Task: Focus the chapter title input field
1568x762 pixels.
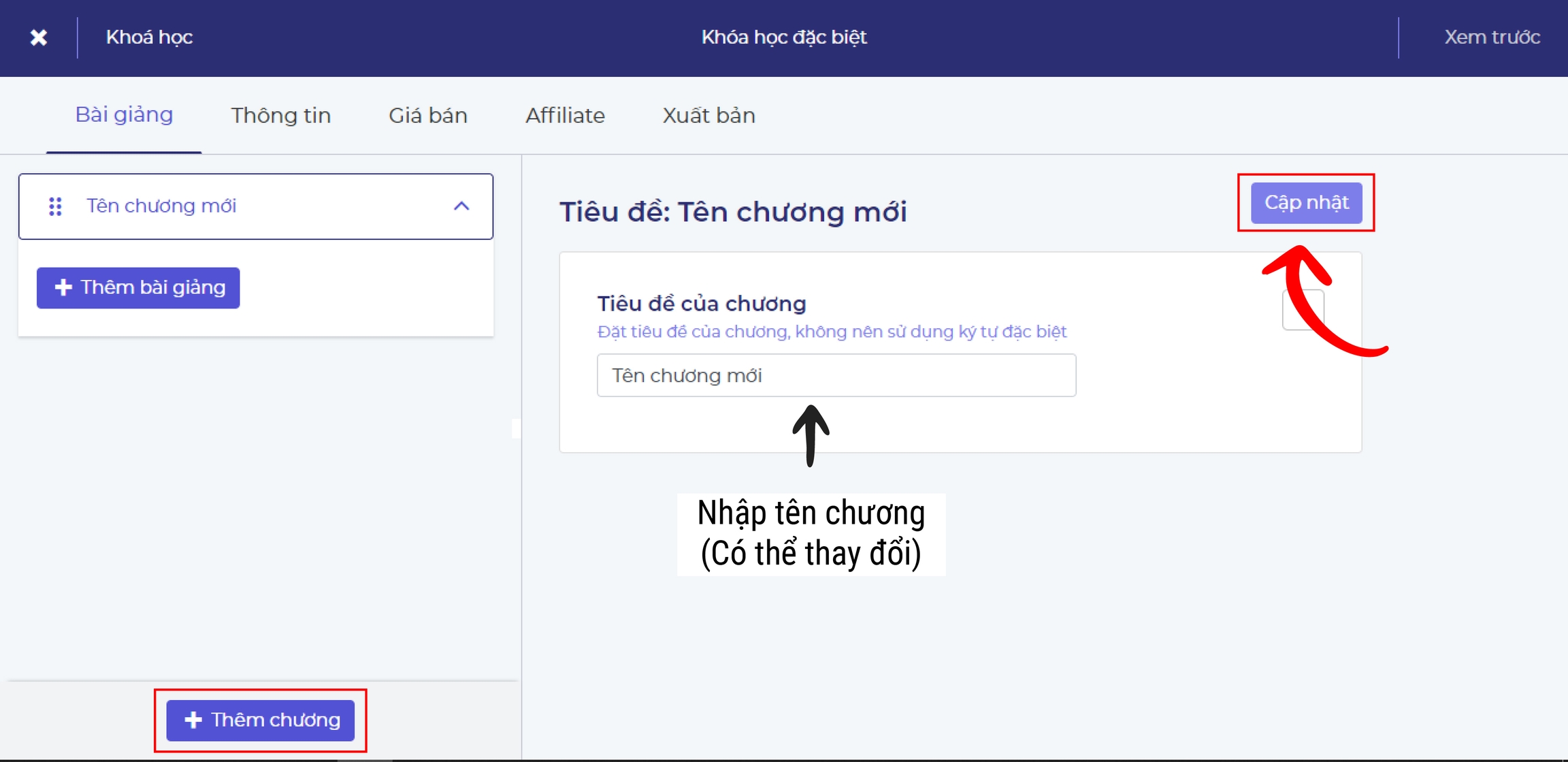Action: 836,375
